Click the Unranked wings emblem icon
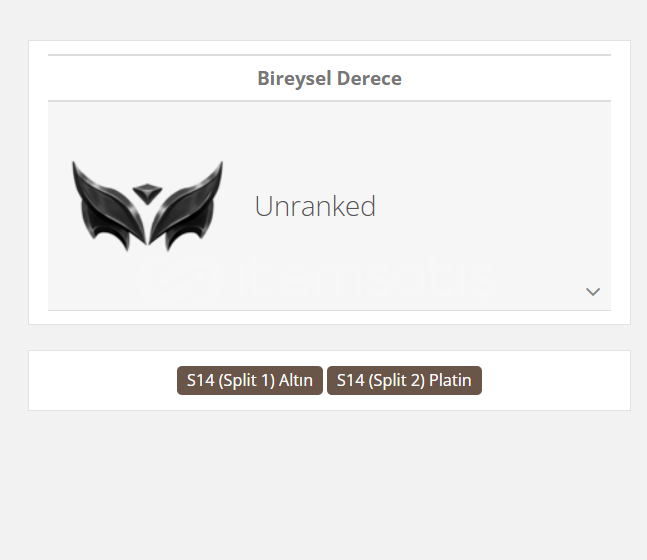 tap(147, 206)
